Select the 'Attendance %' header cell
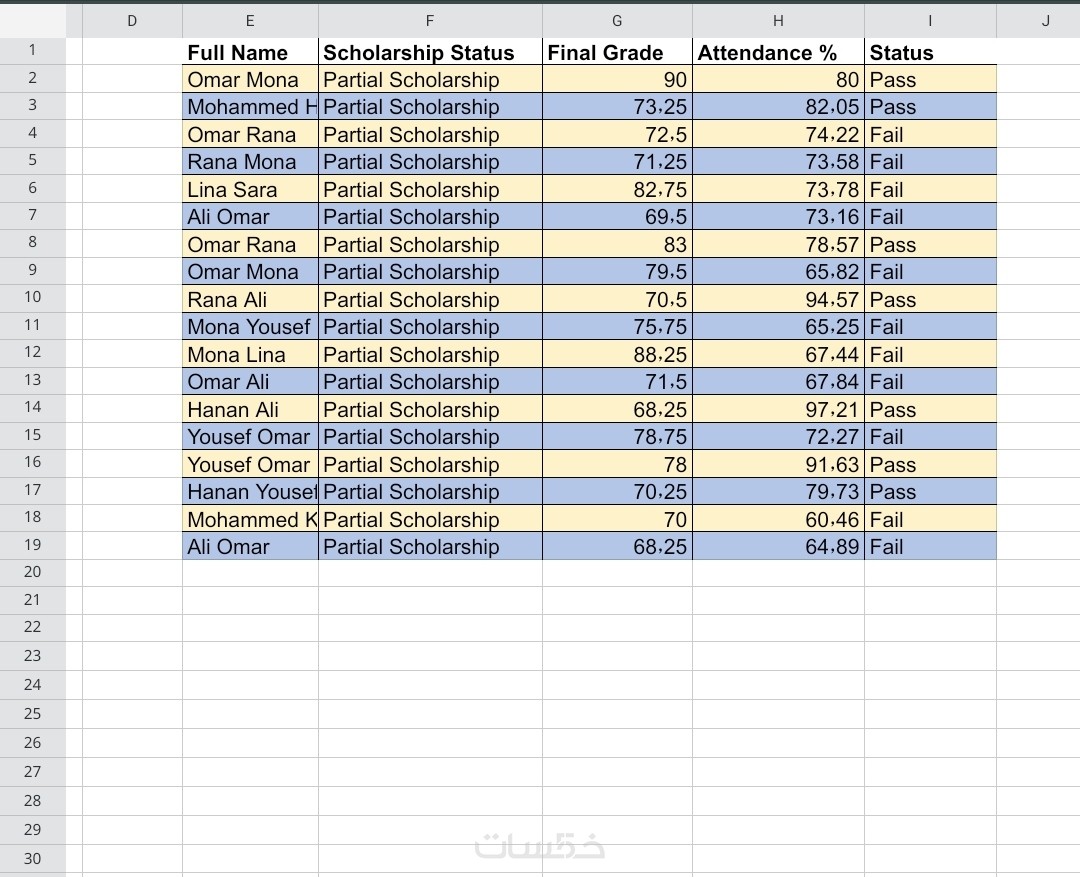 tap(778, 53)
